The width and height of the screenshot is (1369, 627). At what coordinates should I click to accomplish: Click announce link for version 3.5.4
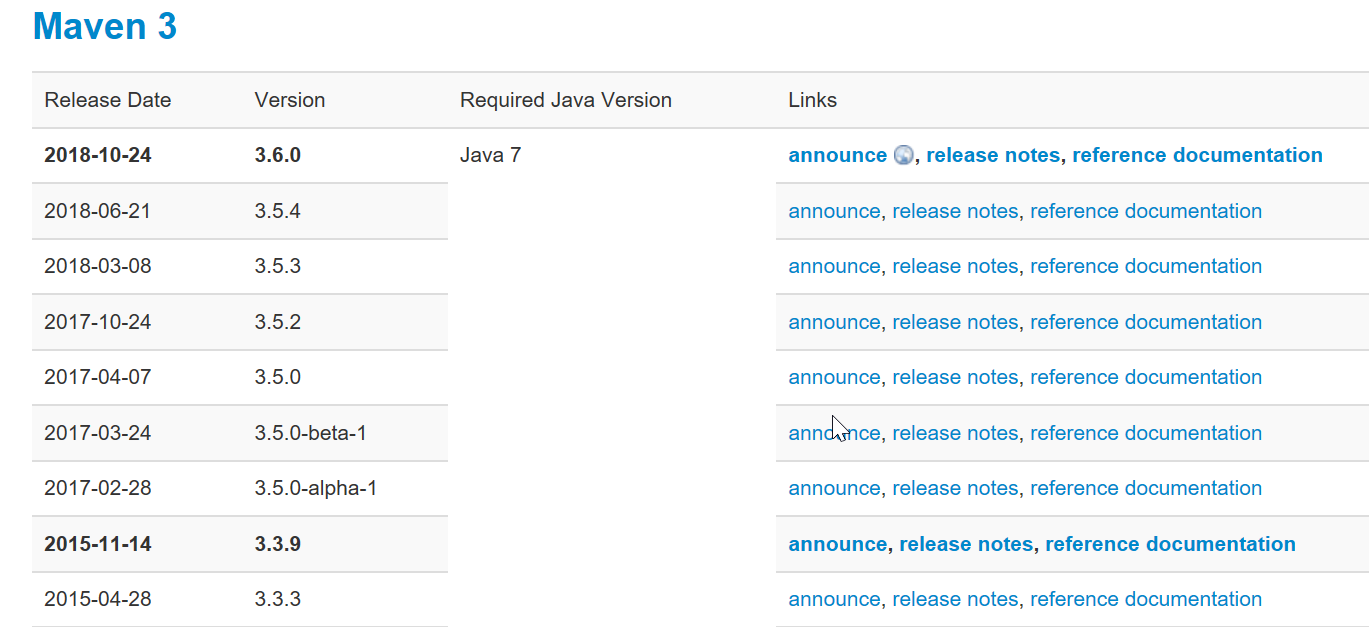click(834, 211)
